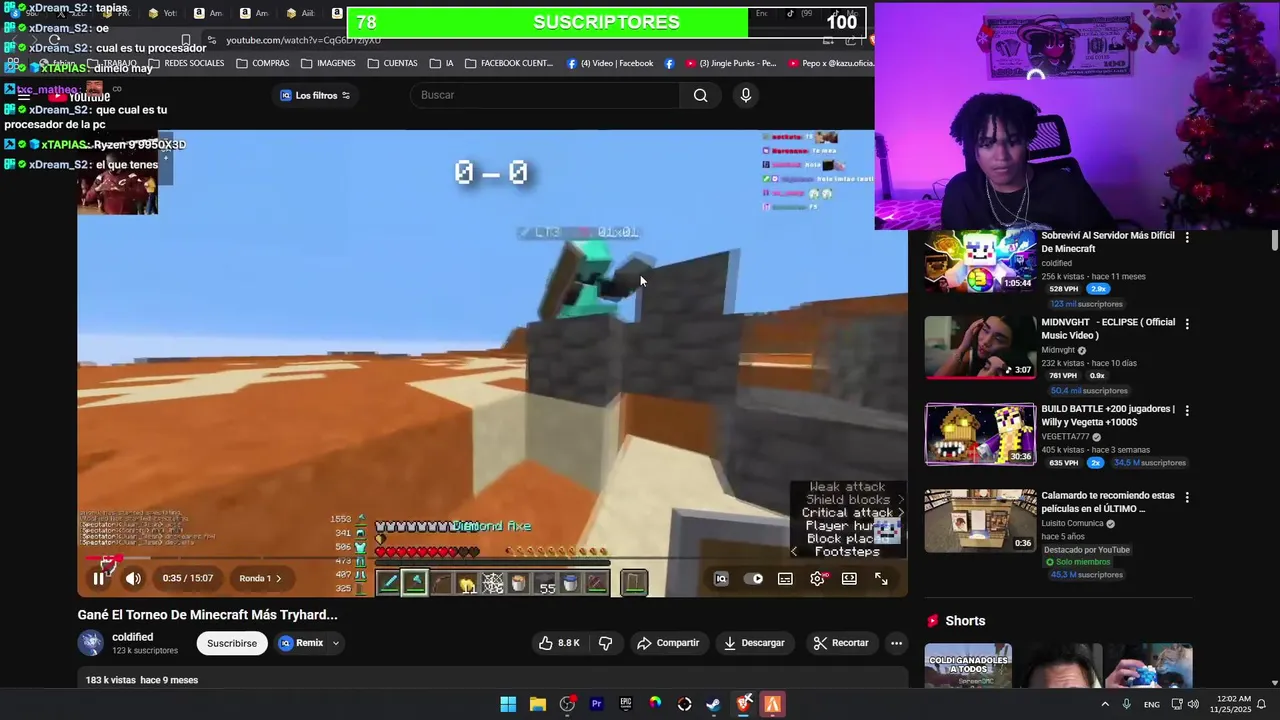The image size is (1280, 720).
Task: Enter fullscreen mode
Action: click(881, 578)
